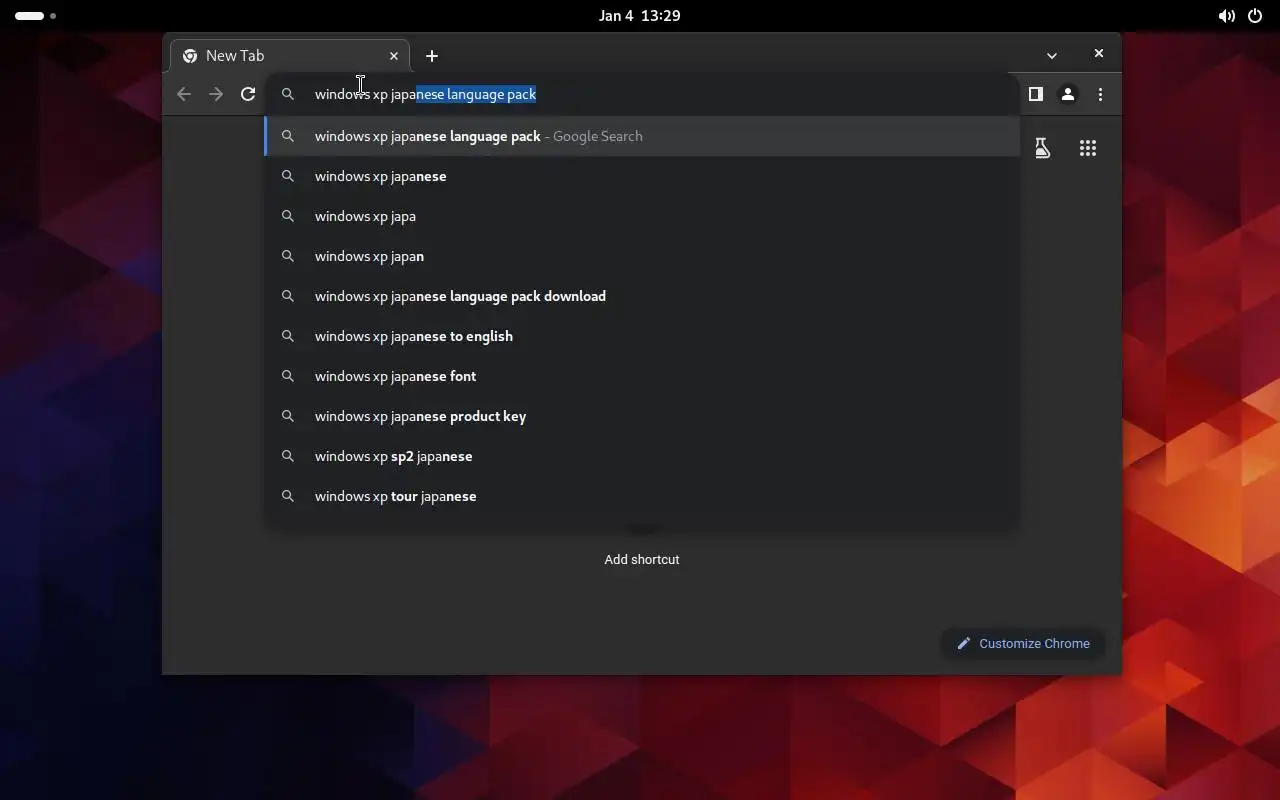
Task: Click the address bar text field
Action: click(640, 94)
